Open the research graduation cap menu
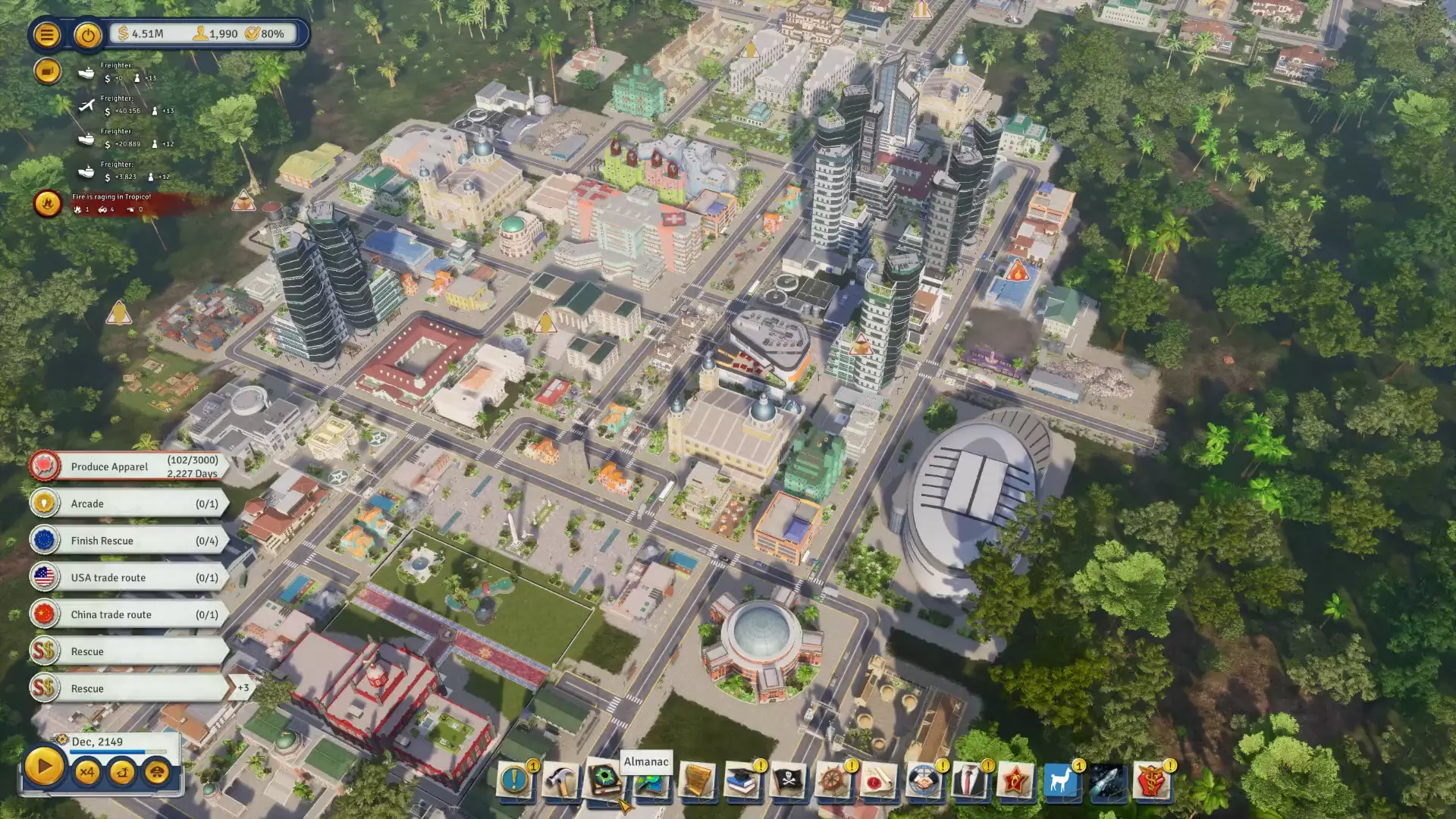Screen dimensions: 1456x819 (742, 780)
